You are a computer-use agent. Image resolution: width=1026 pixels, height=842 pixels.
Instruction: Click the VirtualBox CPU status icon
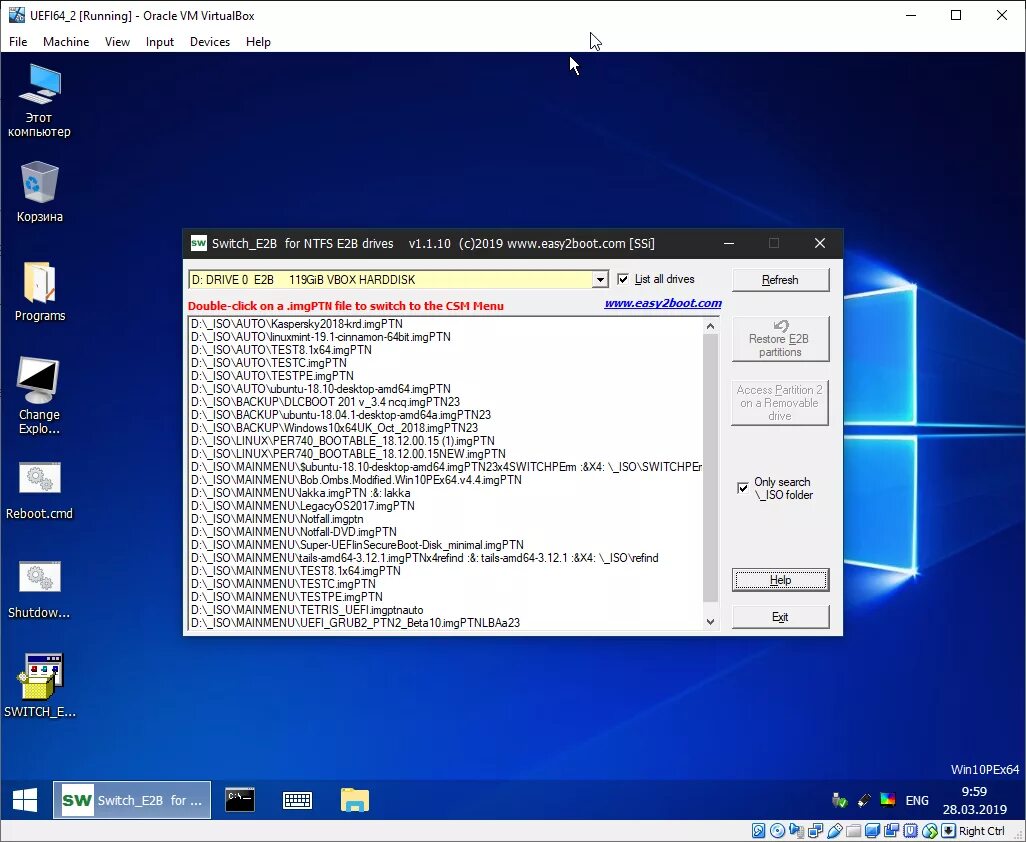click(910, 831)
